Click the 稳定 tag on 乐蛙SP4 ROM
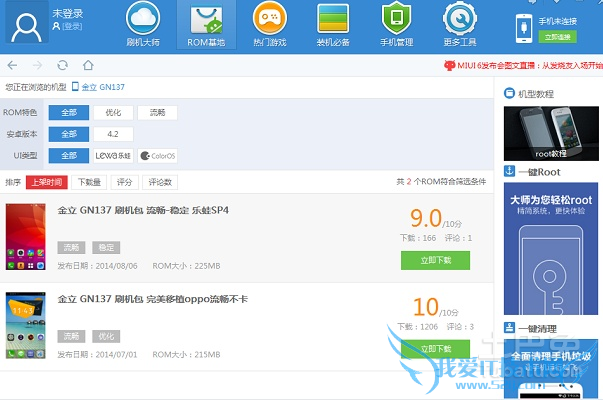The height and width of the screenshot is (400, 603). tap(106, 248)
